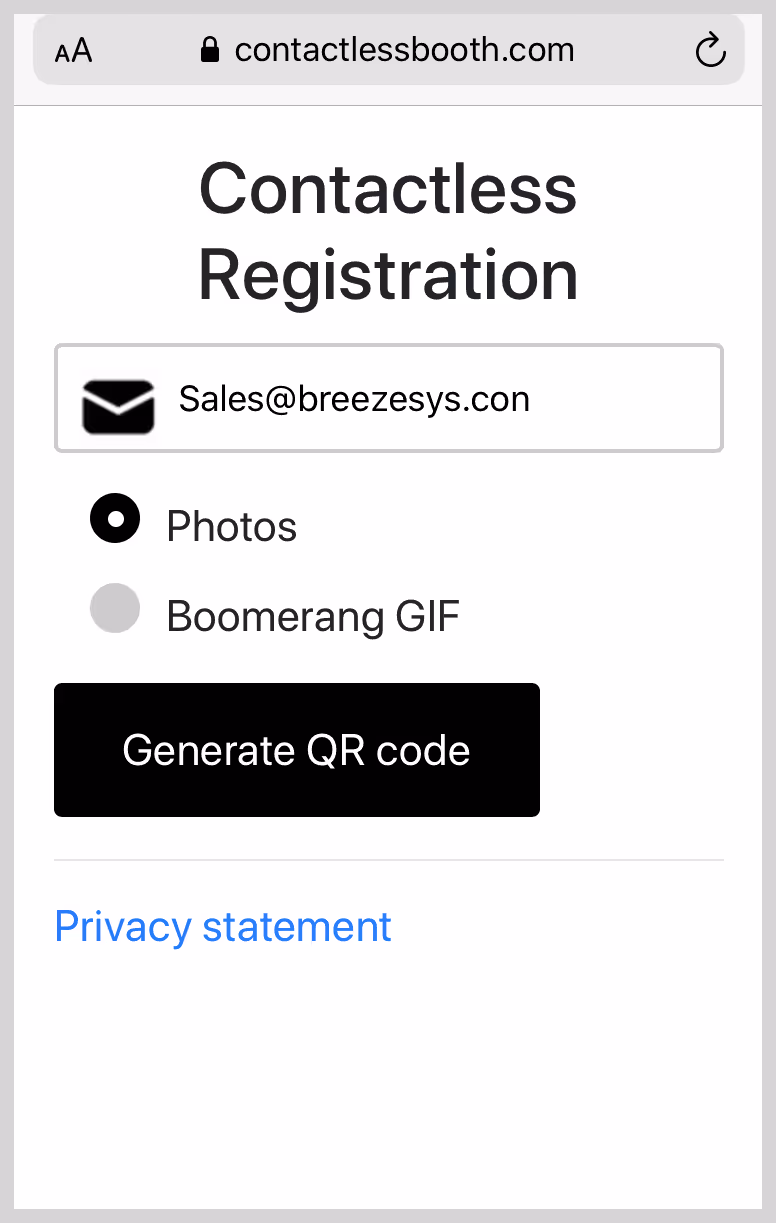
Task: Tap the contactlessbooth.com URL text
Action: pos(405,50)
